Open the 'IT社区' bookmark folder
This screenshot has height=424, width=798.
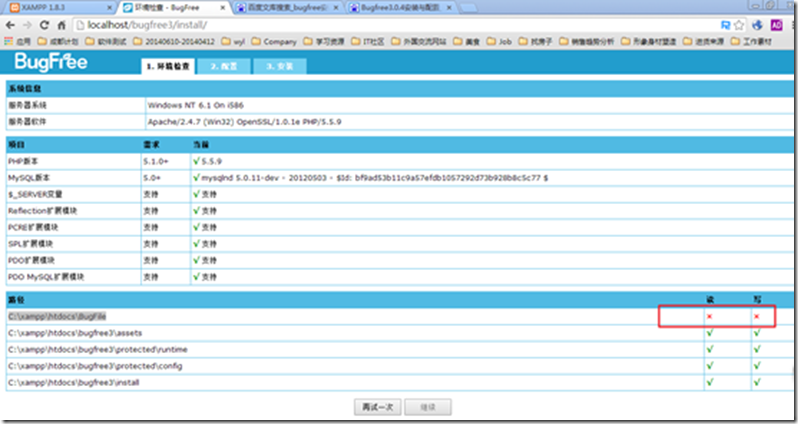[x=367, y=41]
